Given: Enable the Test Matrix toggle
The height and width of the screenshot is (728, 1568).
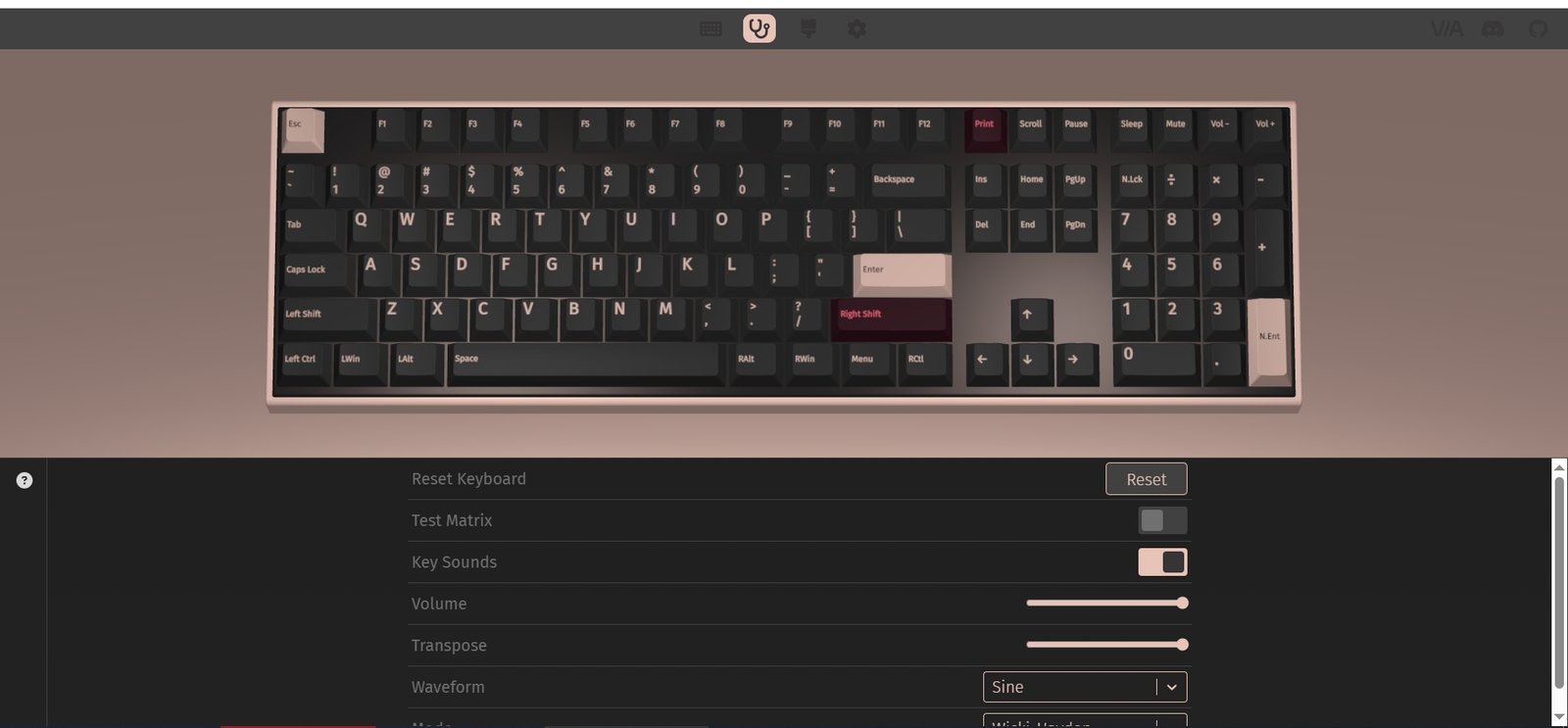Looking at the screenshot, I should tap(1162, 520).
